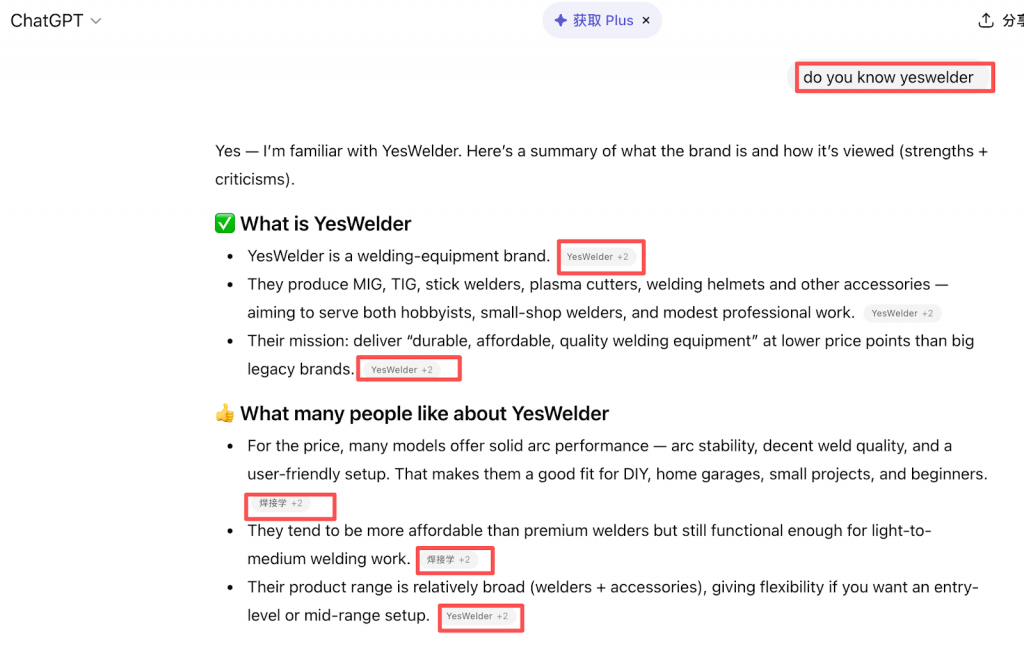
Task: Open the YesWelder citation after "mid-range setup."
Action: coord(477,617)
